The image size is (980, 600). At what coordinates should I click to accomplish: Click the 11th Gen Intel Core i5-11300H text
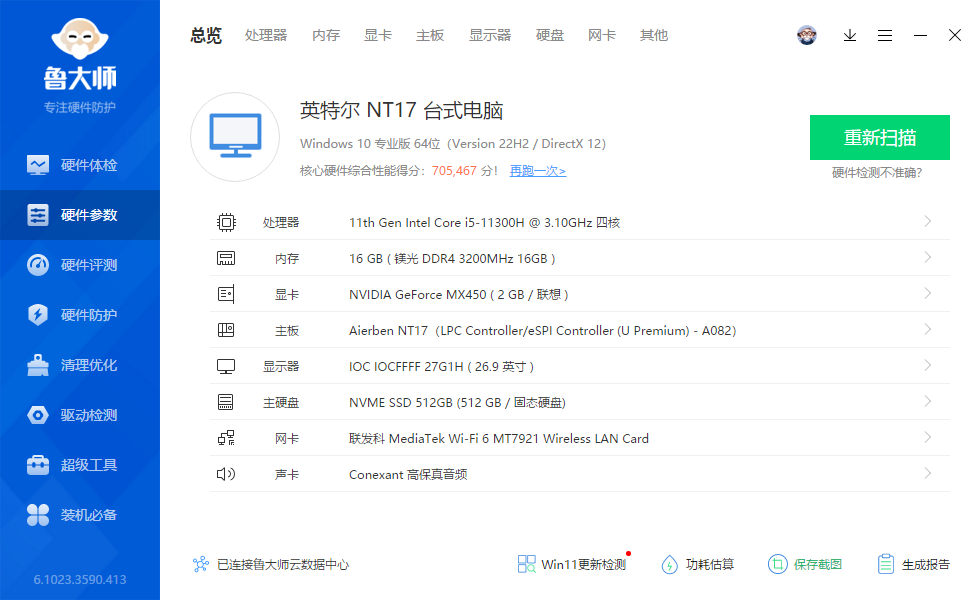click(484, 222)
